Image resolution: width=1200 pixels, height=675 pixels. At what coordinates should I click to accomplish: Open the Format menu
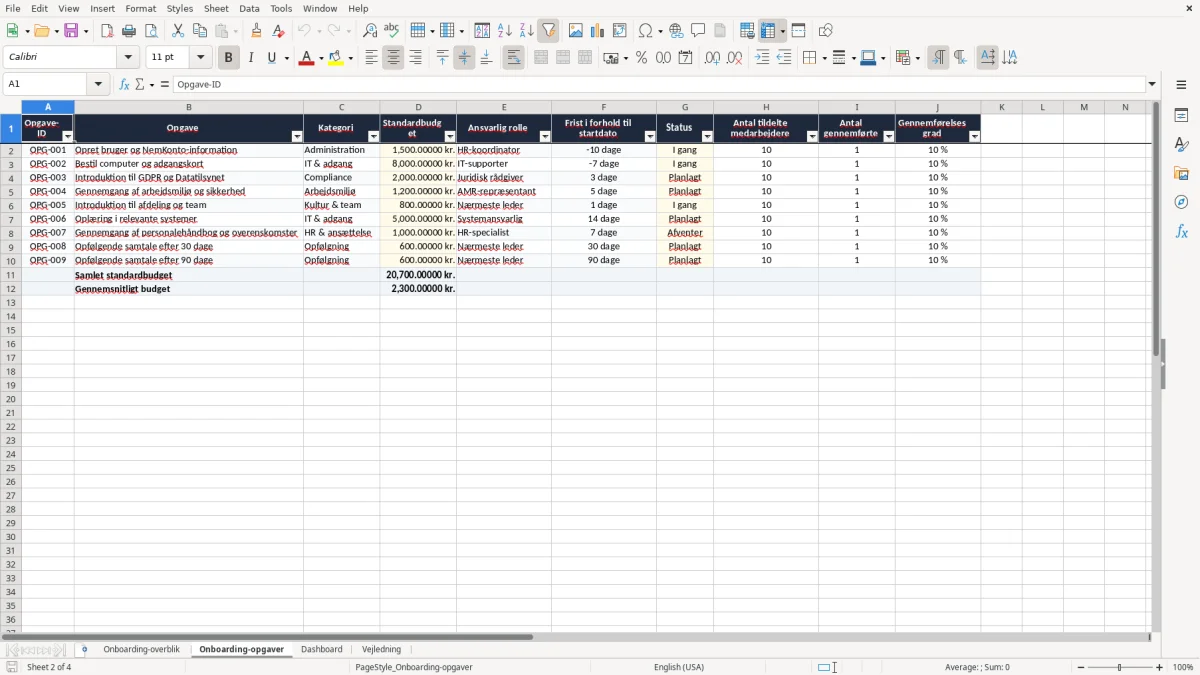141,8
